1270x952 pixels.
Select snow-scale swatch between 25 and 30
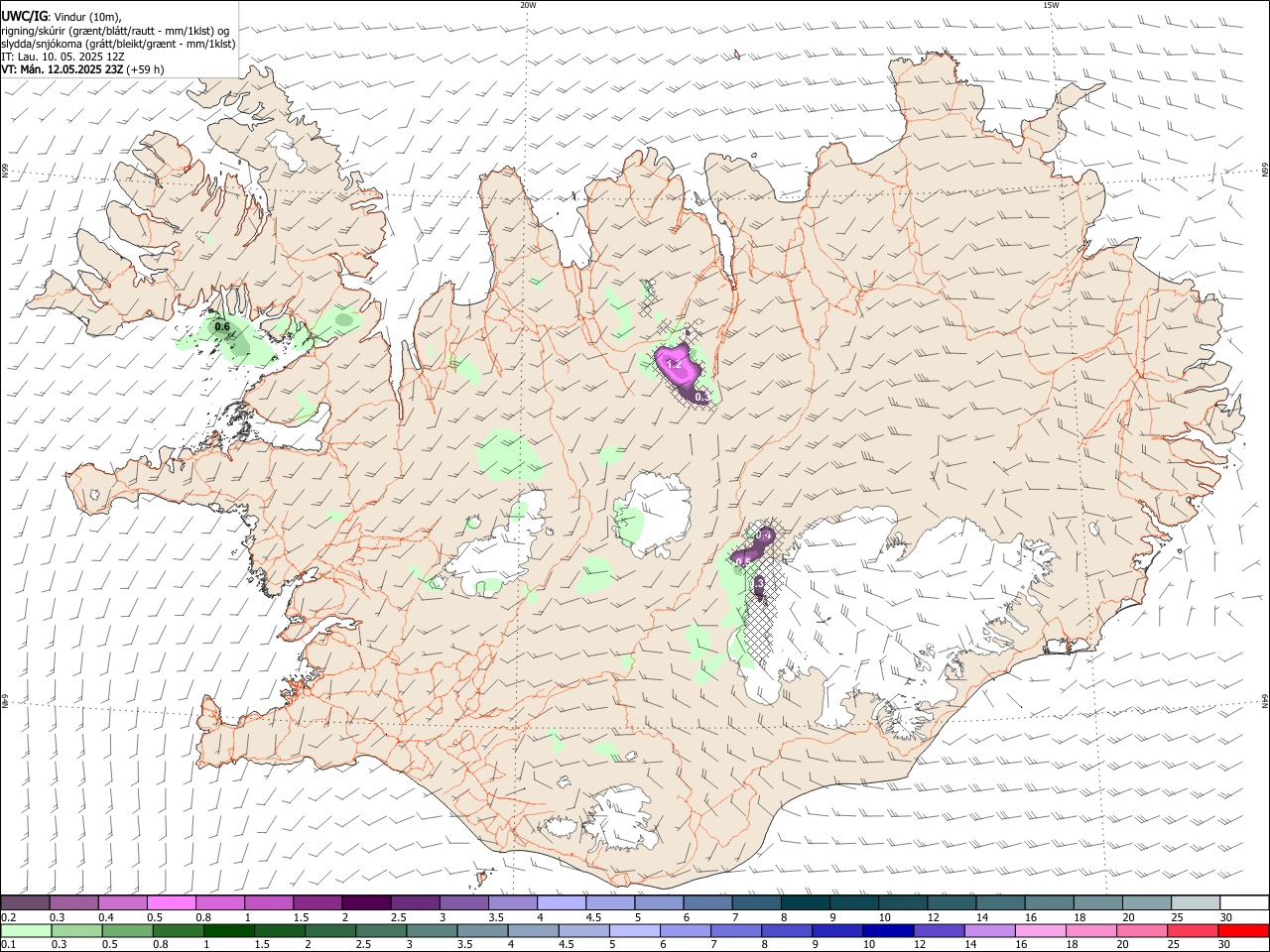click(x=1196, y=903)
